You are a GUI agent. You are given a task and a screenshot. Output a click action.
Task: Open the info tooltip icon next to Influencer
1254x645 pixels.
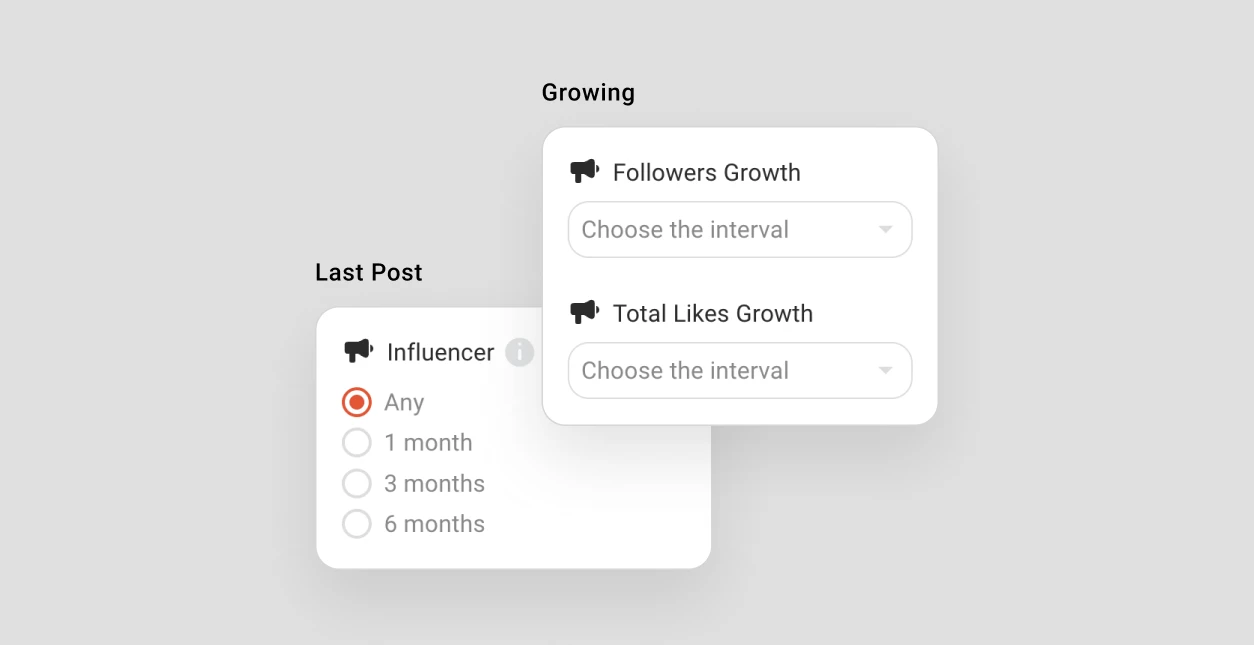pyautogui.click(x=519, y=352)
